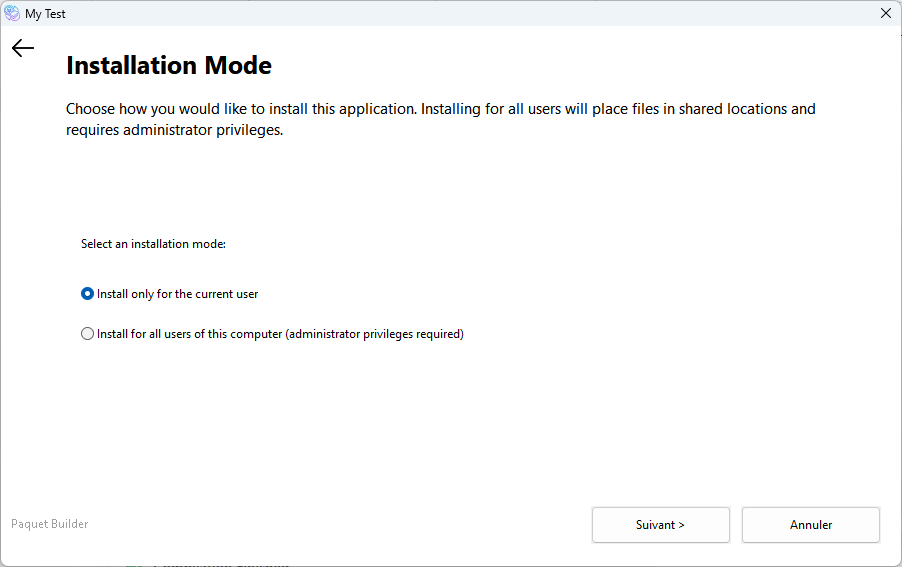Click the 'My Test' window title text
Screen dimensions: 902x567
pyautogui.click(x=45, y=14)
